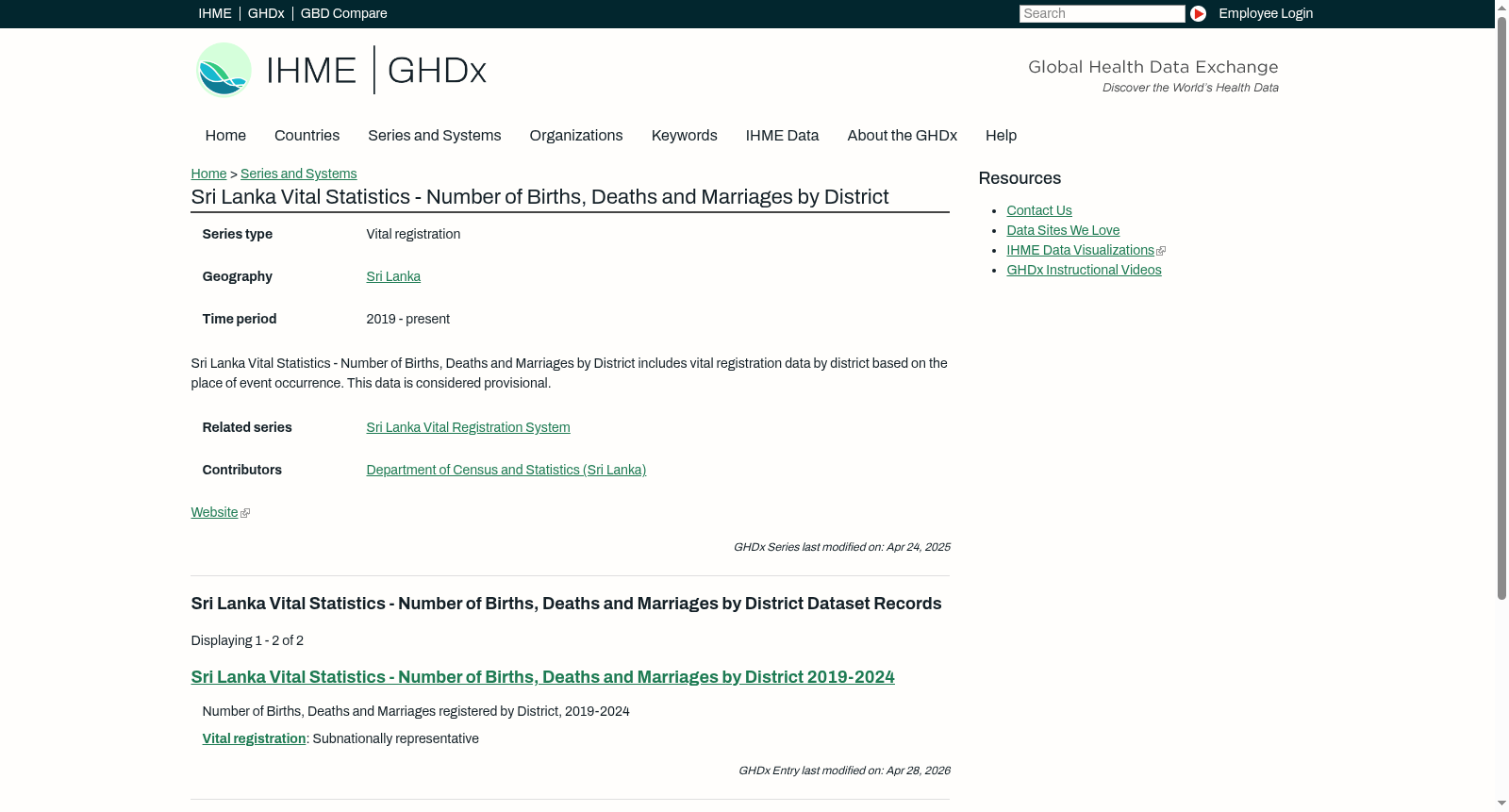This screenshot has width=1509, height=812.
Task: Click the scrollbar up arrow
Action: coord(1501,8)
